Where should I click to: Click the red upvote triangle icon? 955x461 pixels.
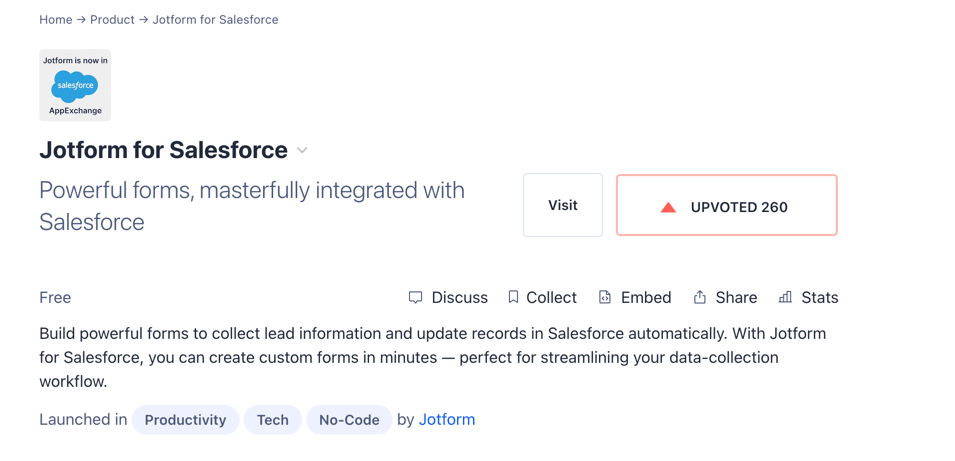668,207
